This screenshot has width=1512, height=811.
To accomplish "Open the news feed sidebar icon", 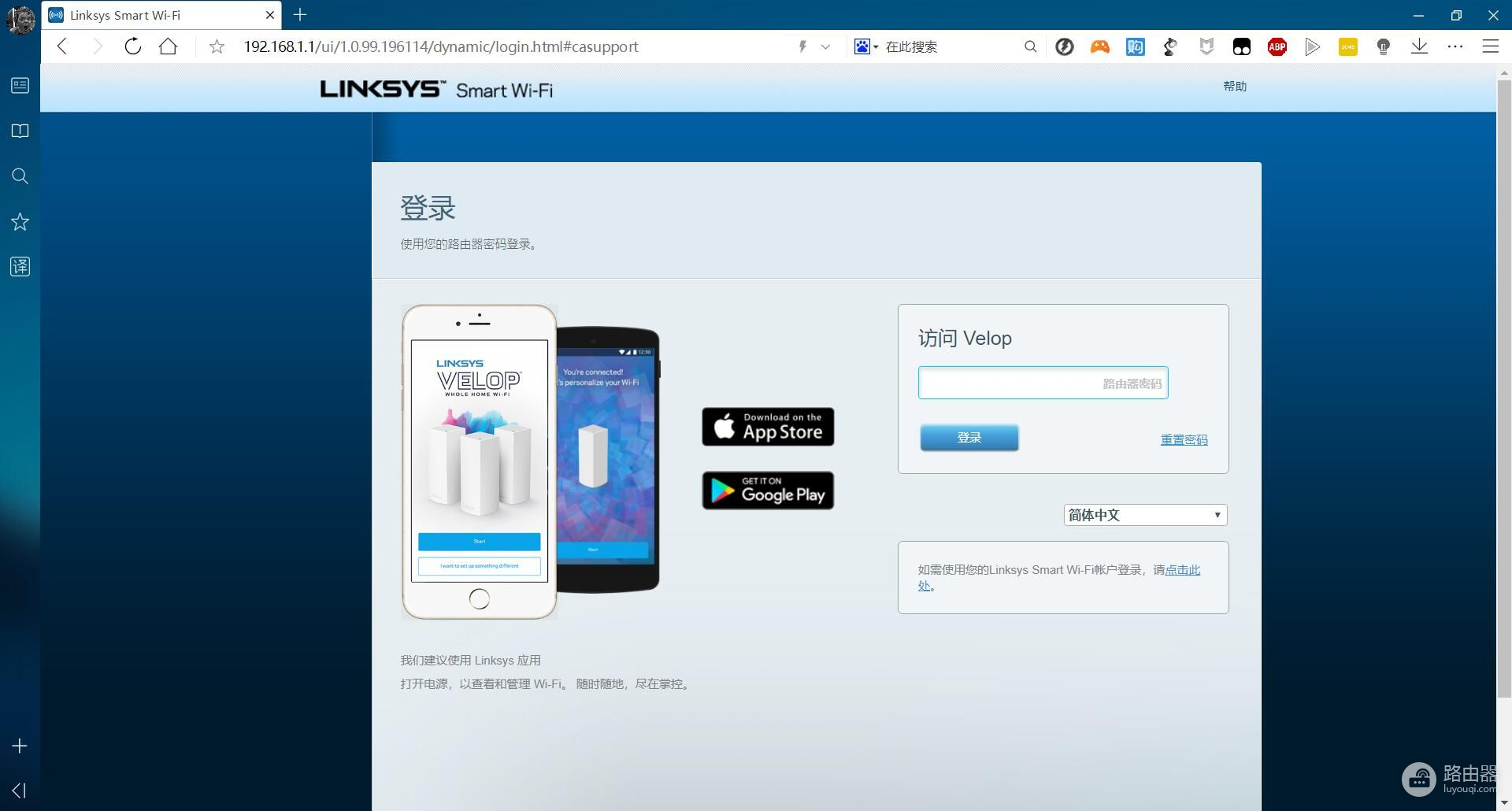I will [x=20, y=85].
